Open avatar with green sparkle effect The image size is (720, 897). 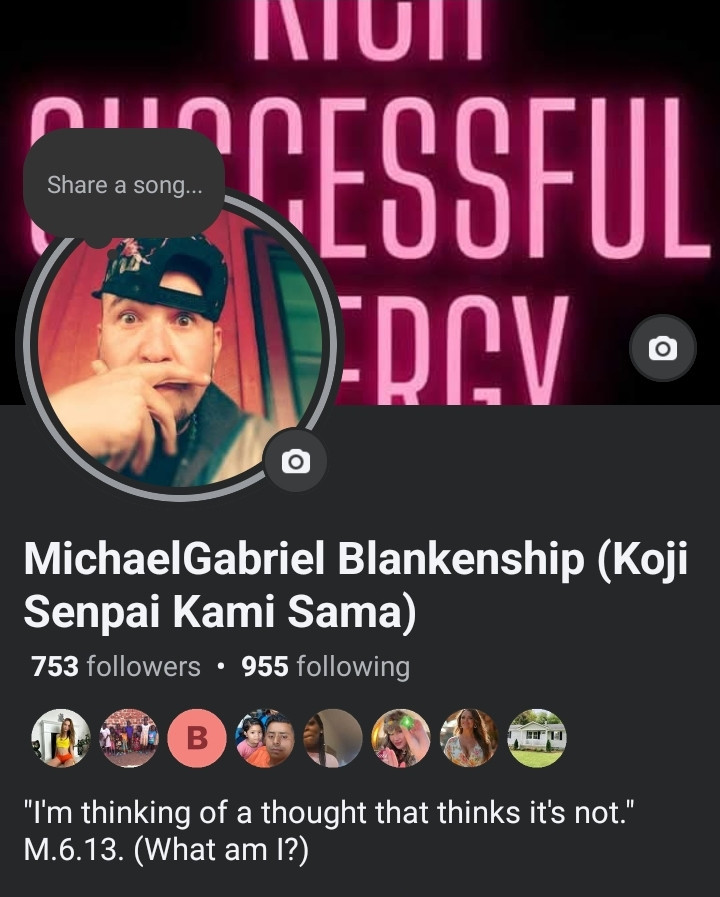click(401, 738)
